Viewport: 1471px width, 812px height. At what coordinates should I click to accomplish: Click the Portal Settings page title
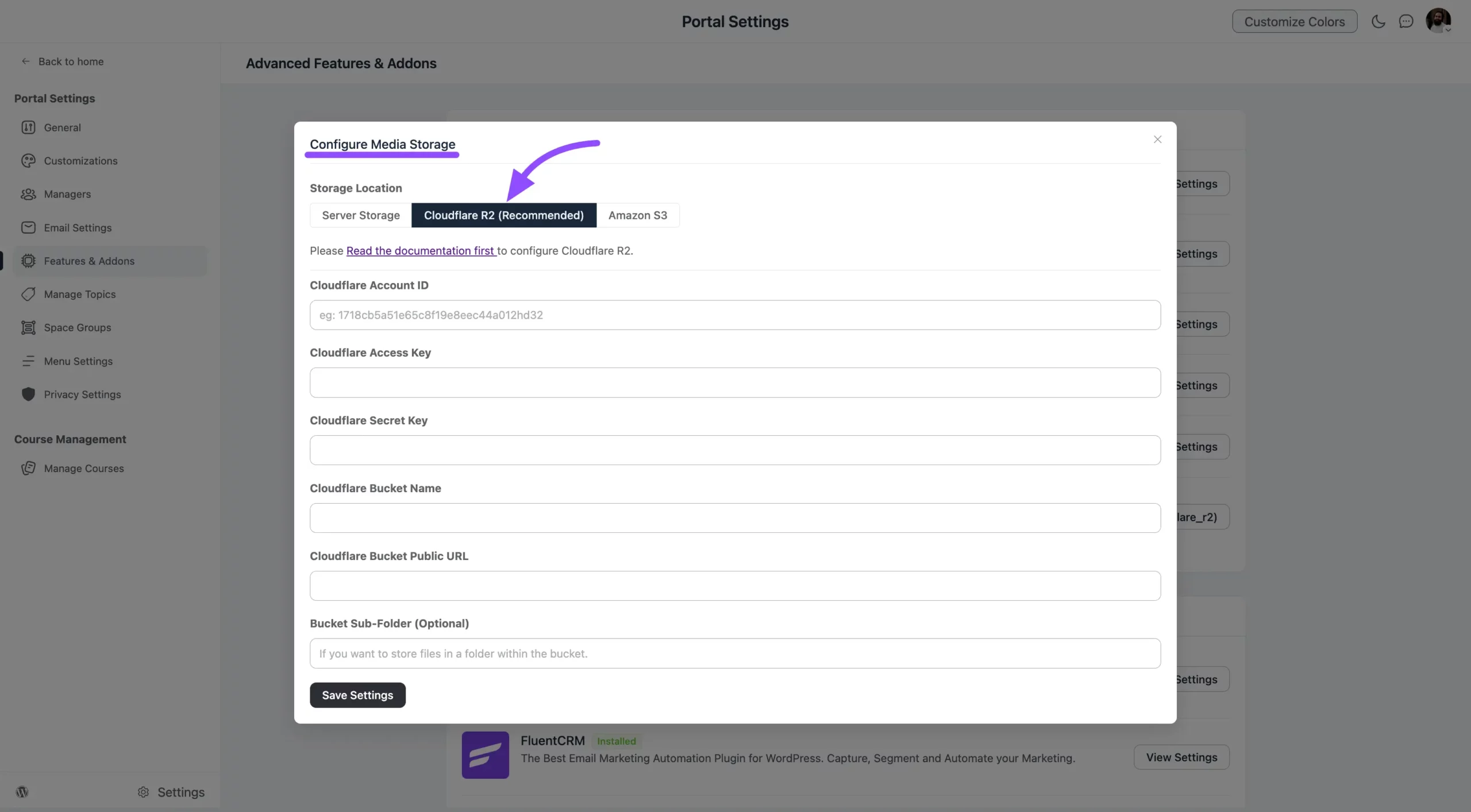point(735,22)
